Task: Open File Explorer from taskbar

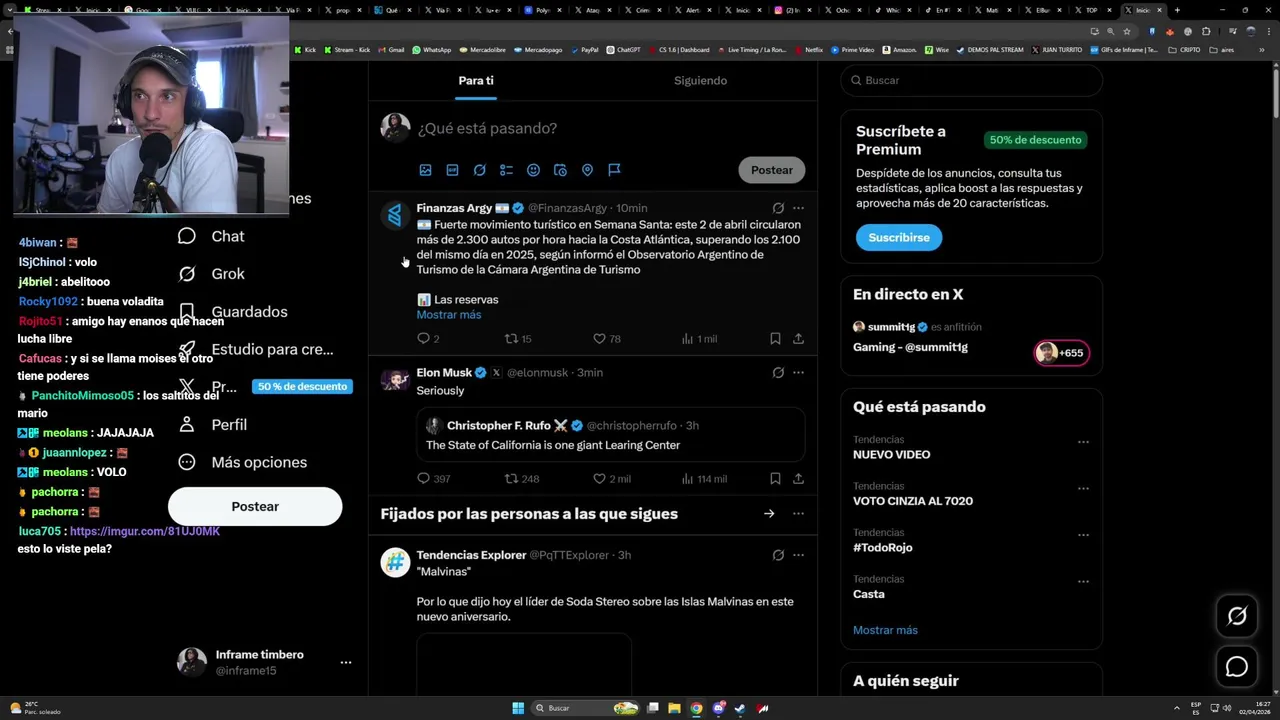Action: (x=674, y=708)
